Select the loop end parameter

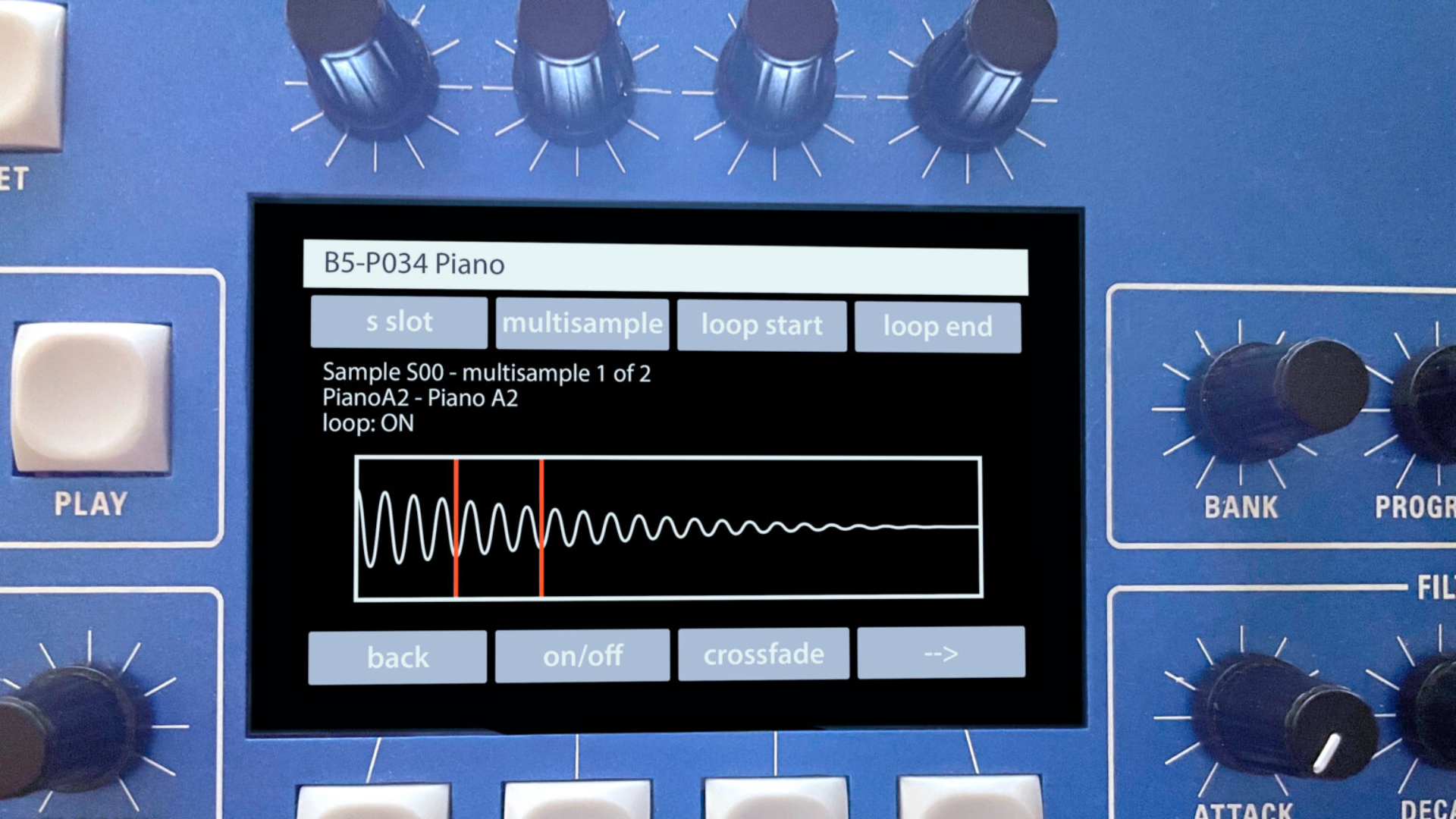pos(937,327)
